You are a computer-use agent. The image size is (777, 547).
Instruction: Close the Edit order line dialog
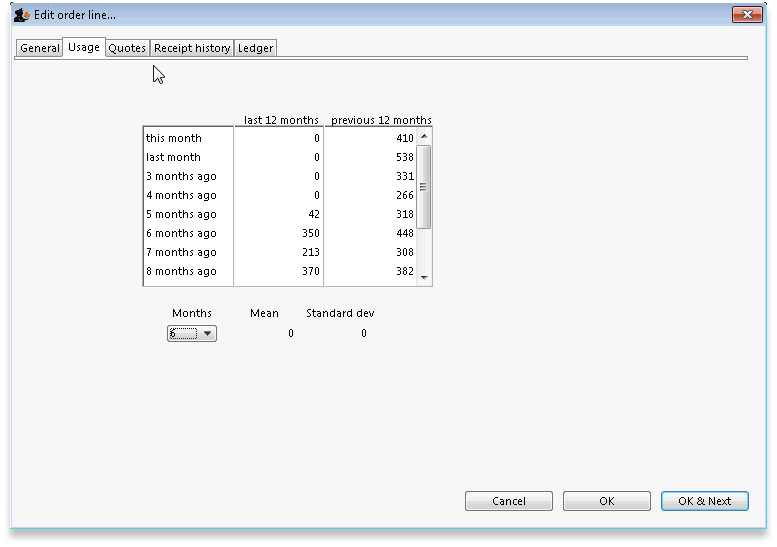[x=746, y=15]
